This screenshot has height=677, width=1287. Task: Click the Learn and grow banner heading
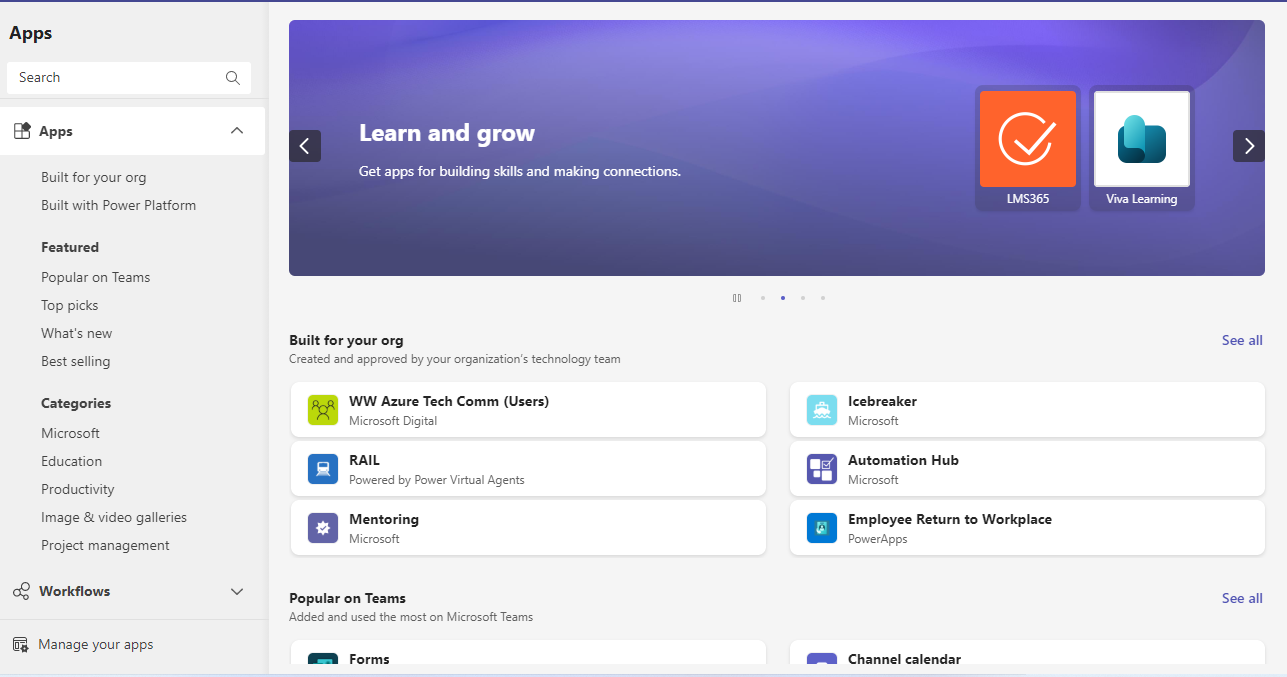tap(447, 133)
